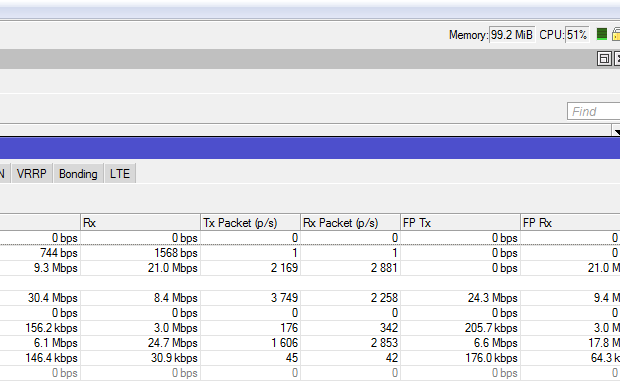Click the Tx Packet value 1 606

tap(285, 343)
